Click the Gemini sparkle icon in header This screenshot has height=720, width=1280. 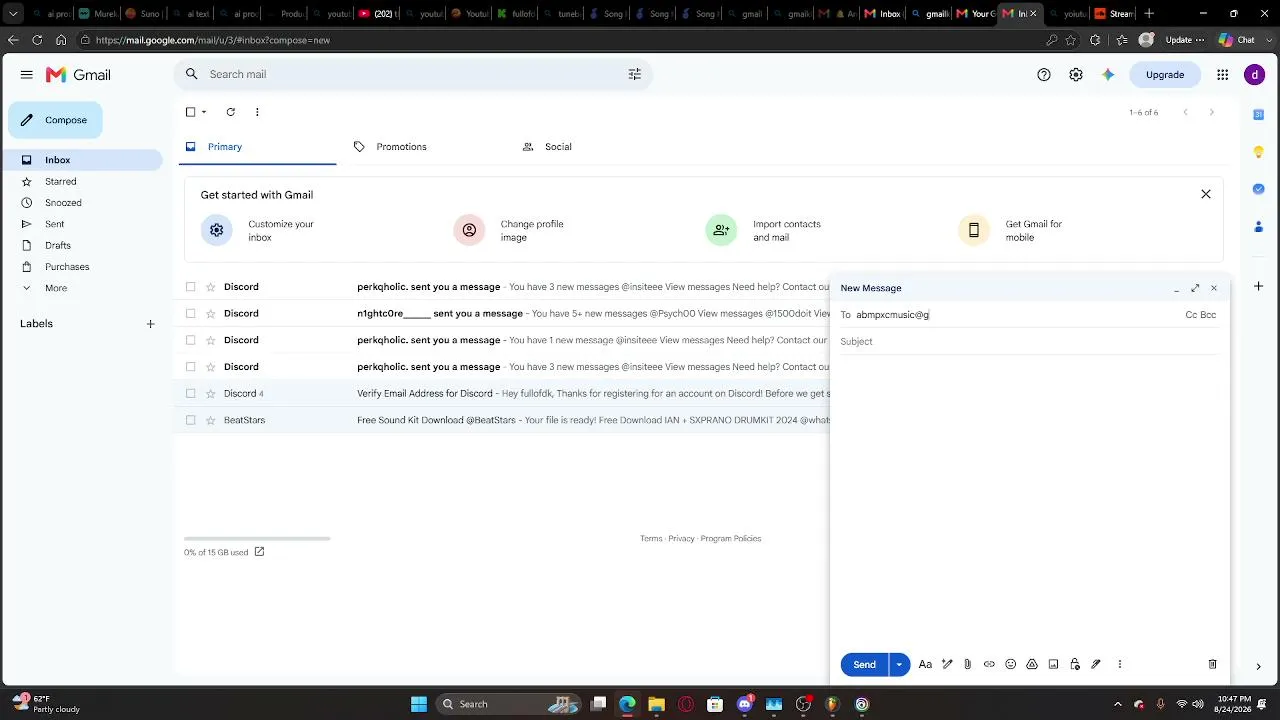pos(1108,75)
